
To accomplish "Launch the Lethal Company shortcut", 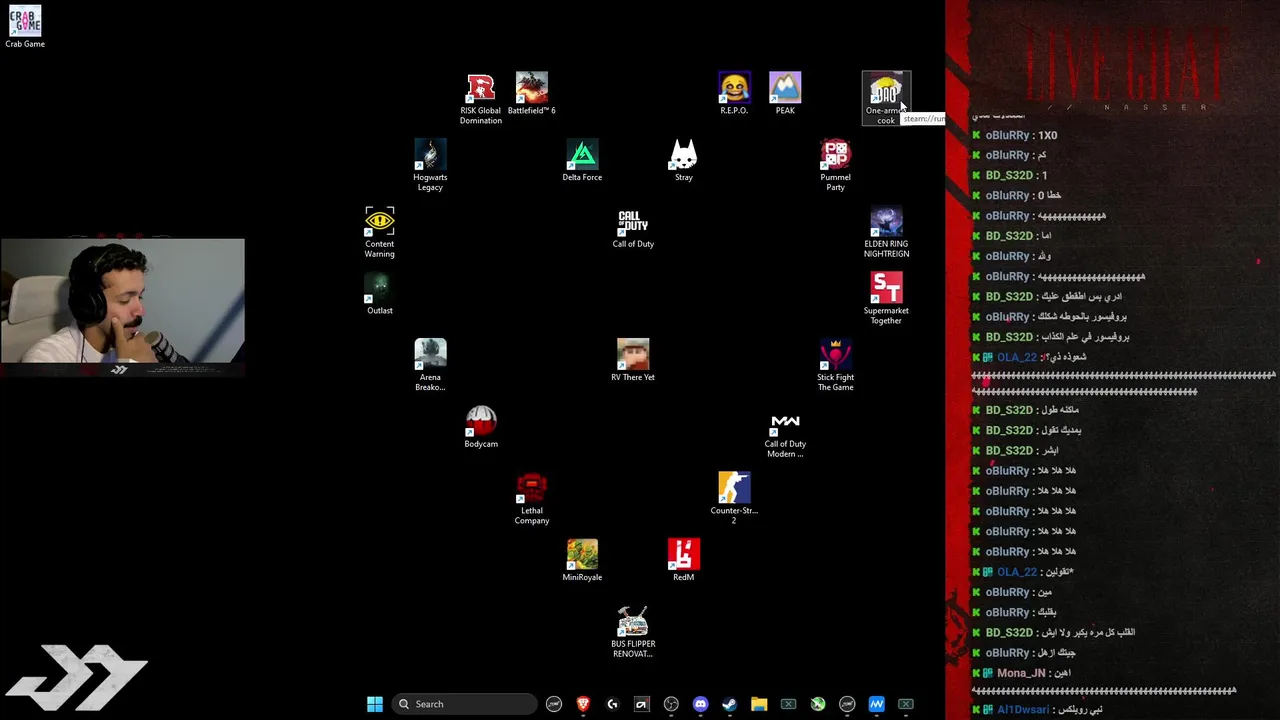I will tap(532, 499).
